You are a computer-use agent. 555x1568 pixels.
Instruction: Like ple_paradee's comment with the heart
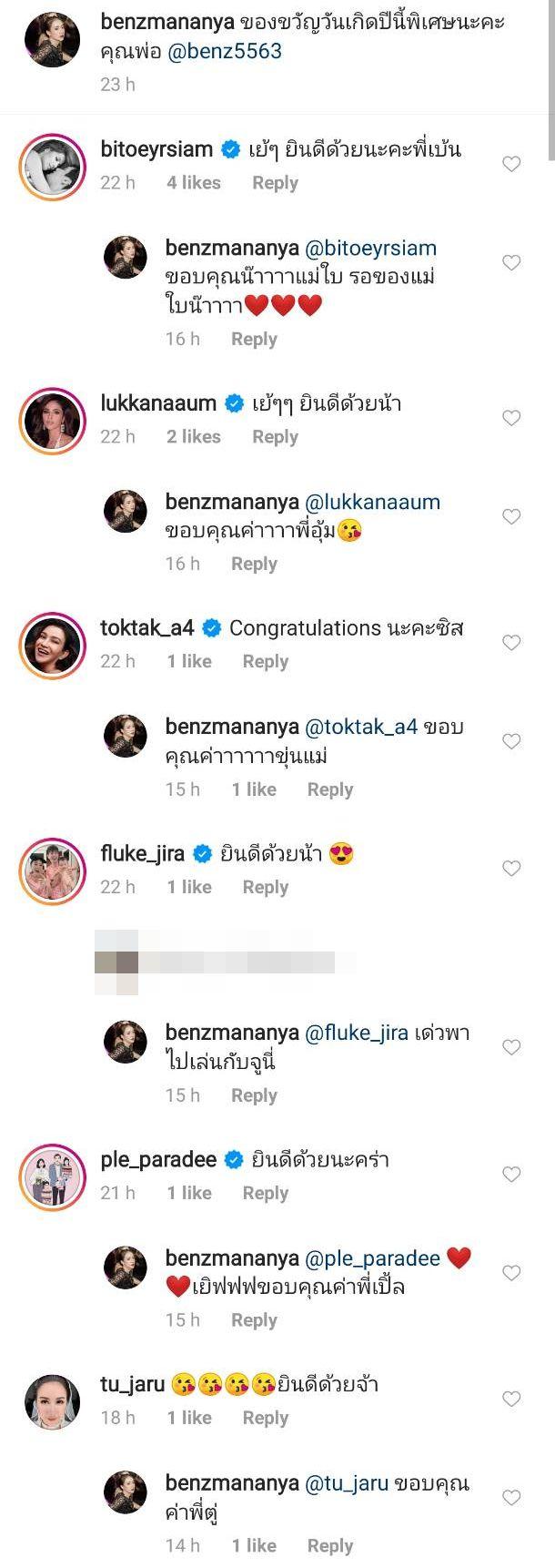[x=511, y=1175]
